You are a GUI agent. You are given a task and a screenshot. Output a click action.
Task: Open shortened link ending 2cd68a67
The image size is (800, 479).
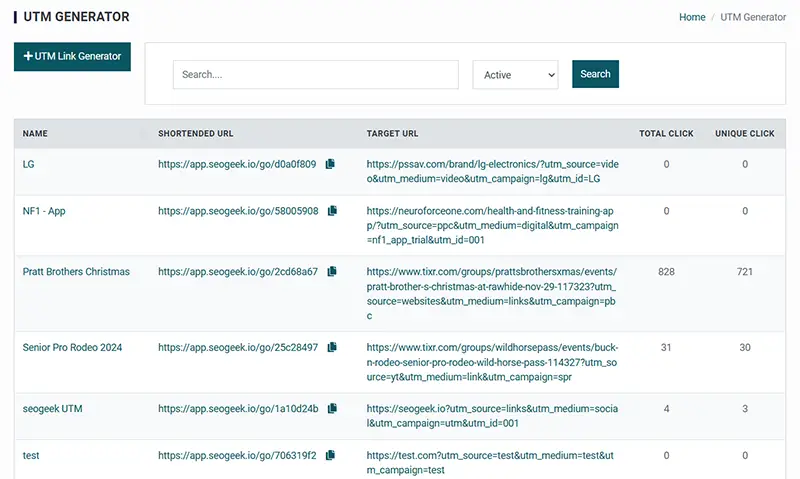(x=238, y=272)
